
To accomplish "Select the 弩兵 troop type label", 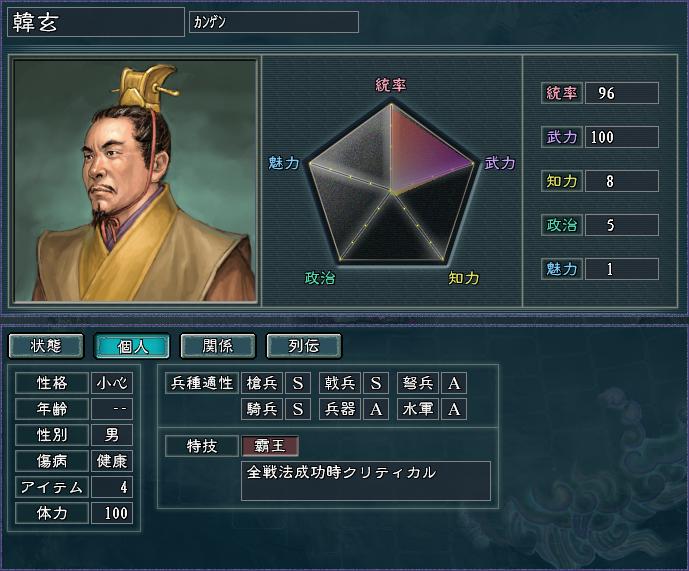I will (x=418, y=383).
